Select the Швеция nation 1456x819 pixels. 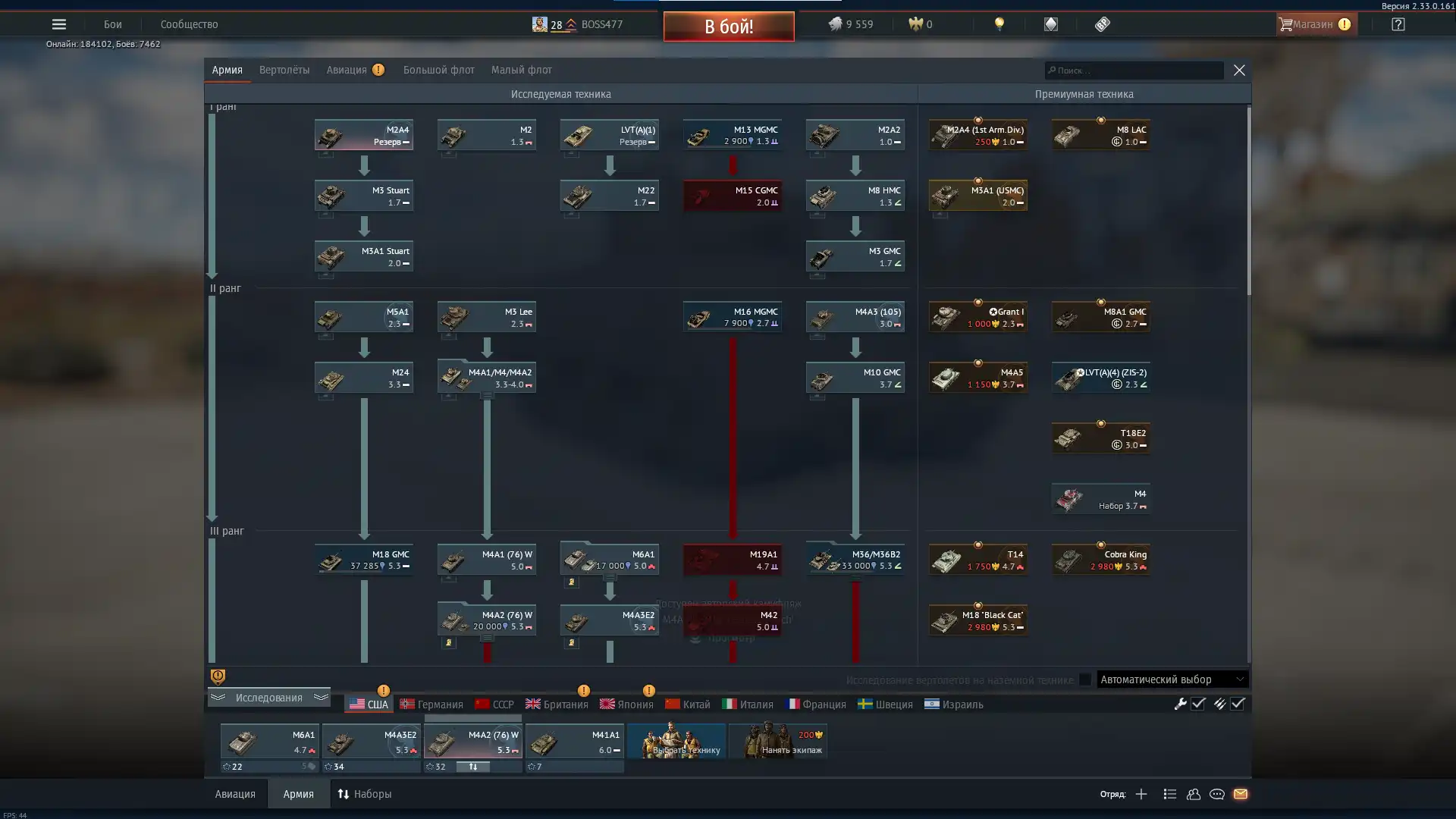(885, 704)
